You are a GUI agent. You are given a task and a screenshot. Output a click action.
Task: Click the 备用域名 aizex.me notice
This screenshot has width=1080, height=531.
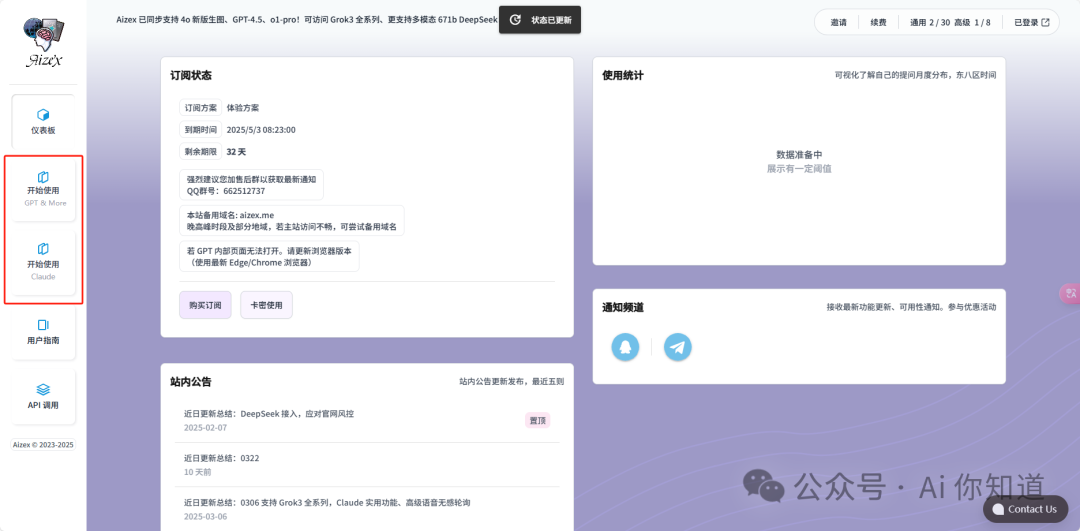point(291,220)
